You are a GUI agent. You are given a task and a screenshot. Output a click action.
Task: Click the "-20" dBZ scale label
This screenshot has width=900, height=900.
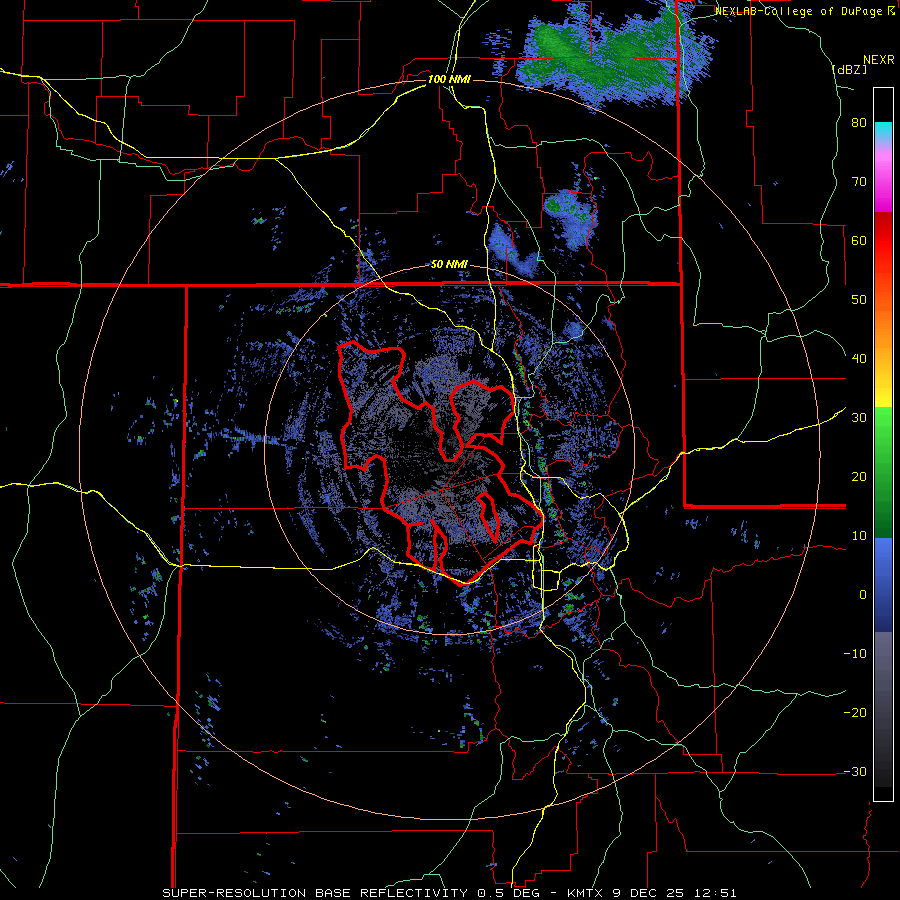855,712
